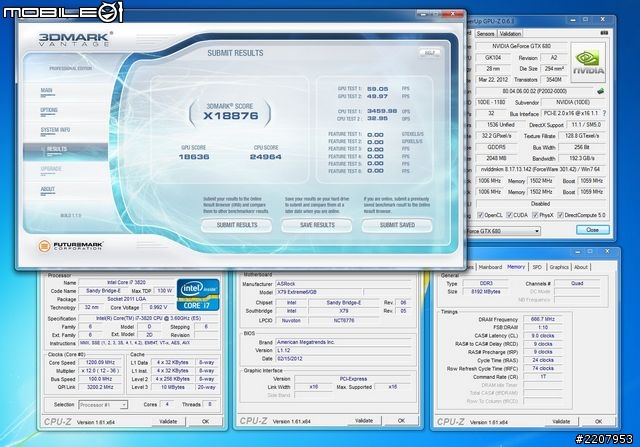Click Validate in the CPU-Z memory window
Viewport: 640px width, 447px height.
coord(561,421)
